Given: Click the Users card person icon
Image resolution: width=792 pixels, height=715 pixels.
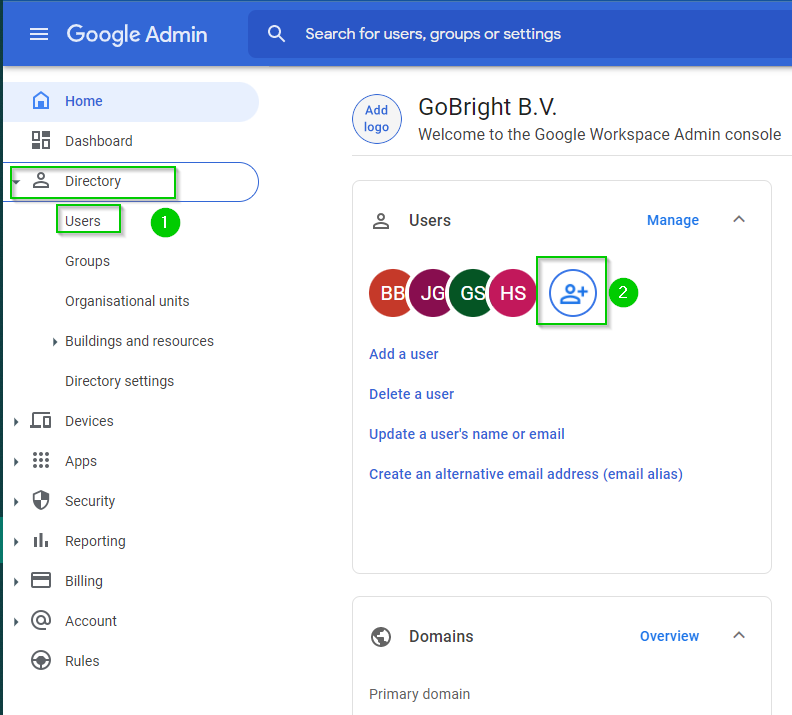Looking at the screenshot, I should (x=381, y=221).
